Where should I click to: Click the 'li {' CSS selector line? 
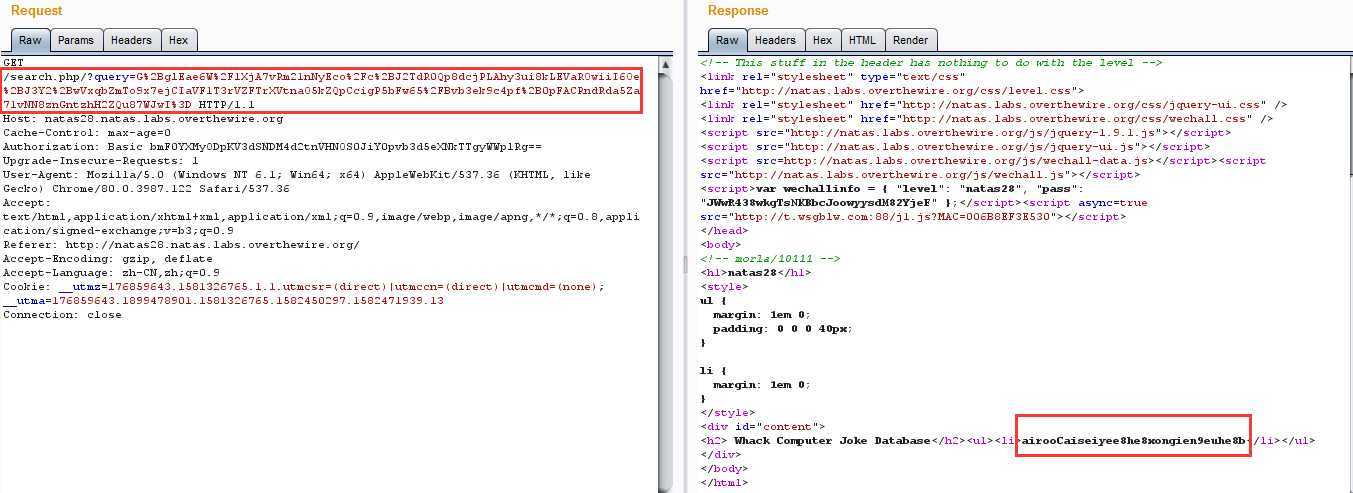tap(715, 370)
